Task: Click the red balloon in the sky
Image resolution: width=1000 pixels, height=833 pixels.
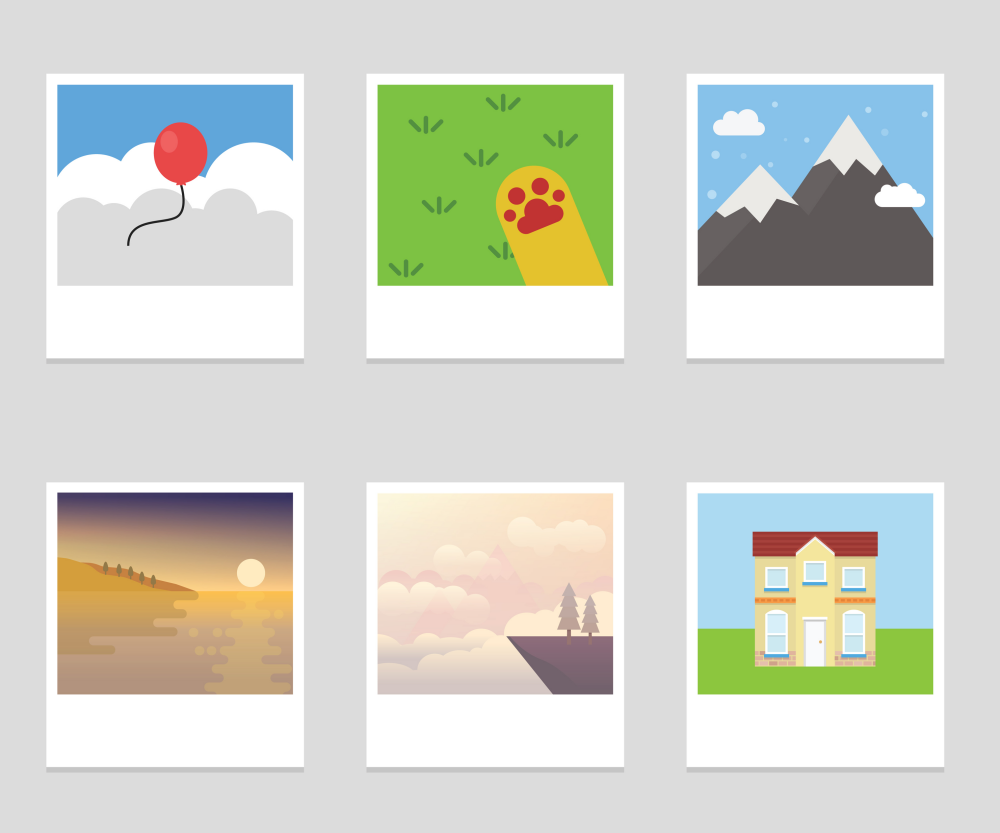Action: click(x=180, y=153)
